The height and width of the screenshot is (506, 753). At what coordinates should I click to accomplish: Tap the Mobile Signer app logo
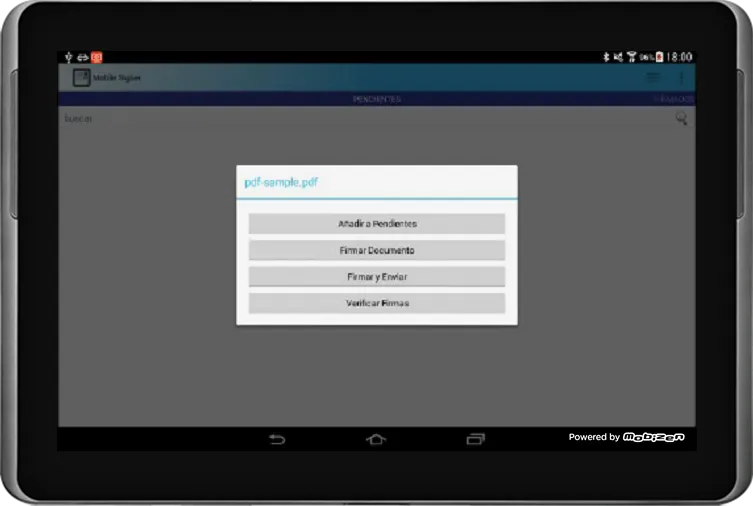pos(81,77)
